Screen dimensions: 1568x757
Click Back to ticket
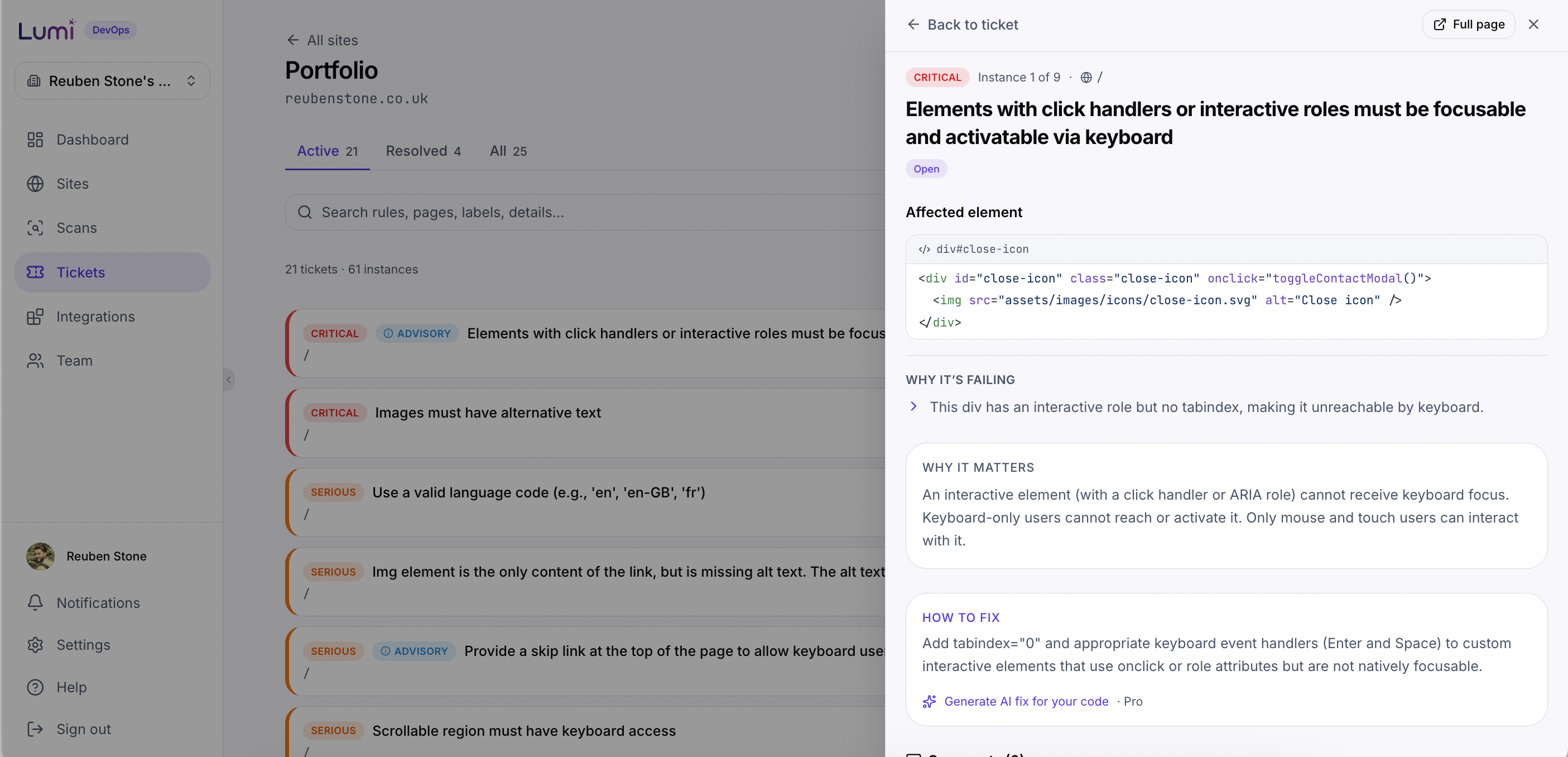[x=963, y=25]
